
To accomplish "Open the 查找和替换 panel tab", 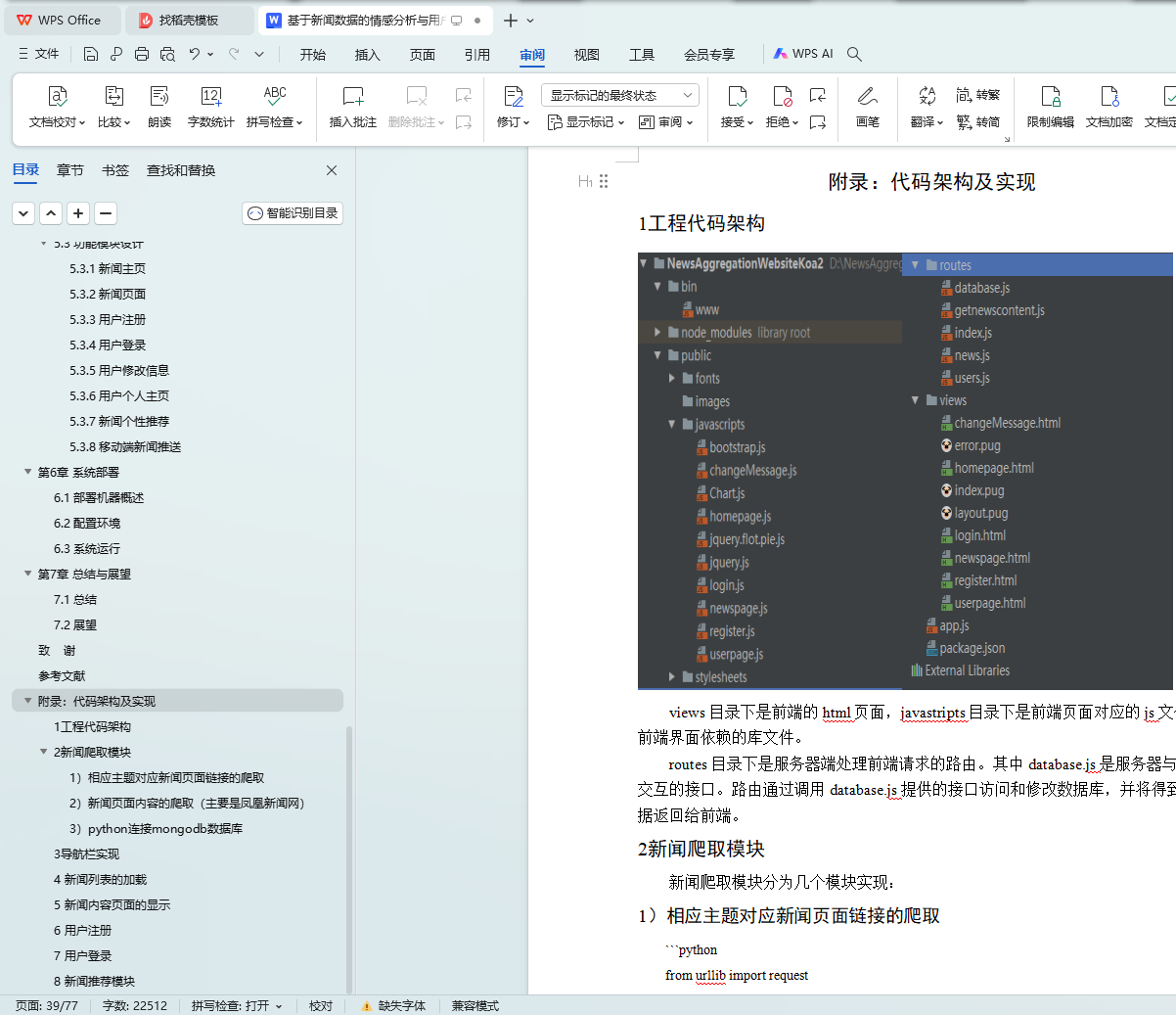I will coord(181,170).
